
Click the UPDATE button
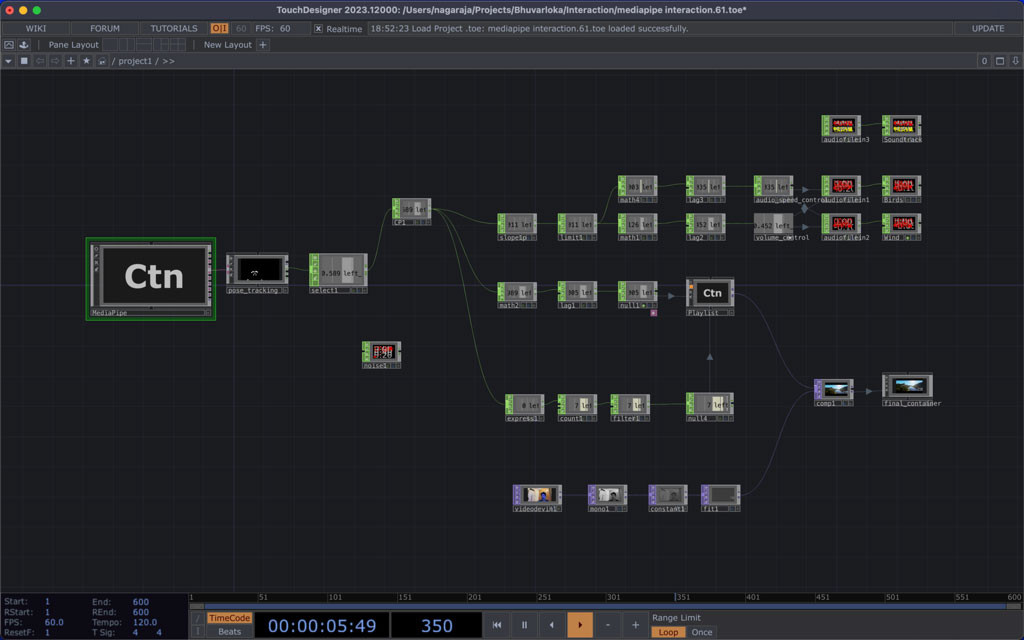point(987,29)
